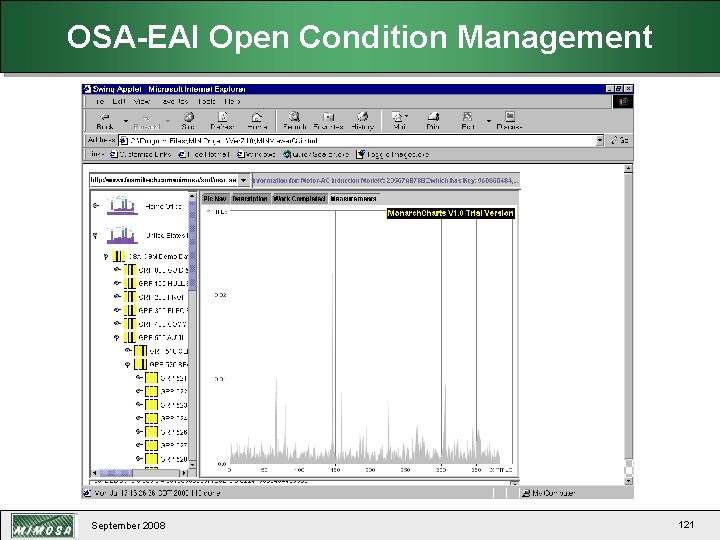Click the browser page scroll-up arrow
The height and width of the screenshot is (540, 720).
pos(628,168)
